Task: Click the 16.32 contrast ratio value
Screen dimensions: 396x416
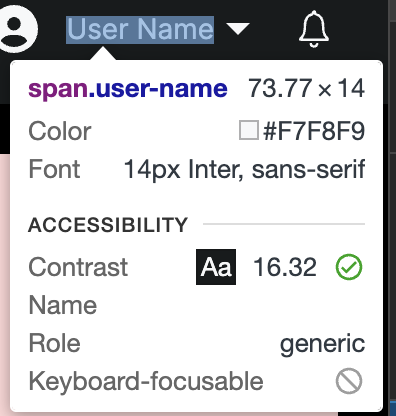Action: (285, 267)
